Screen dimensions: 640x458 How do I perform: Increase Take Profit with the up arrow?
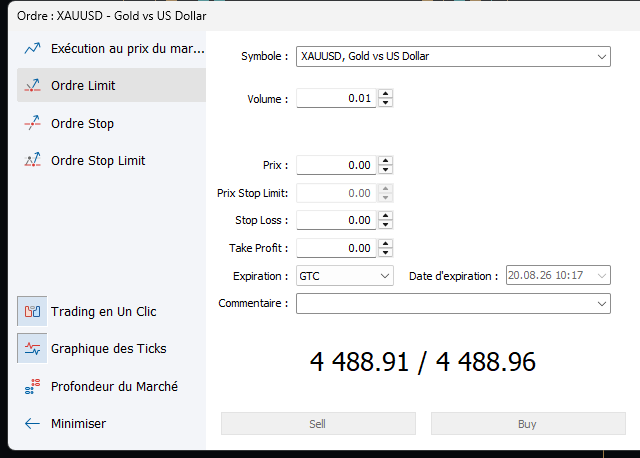pos(386,244)
